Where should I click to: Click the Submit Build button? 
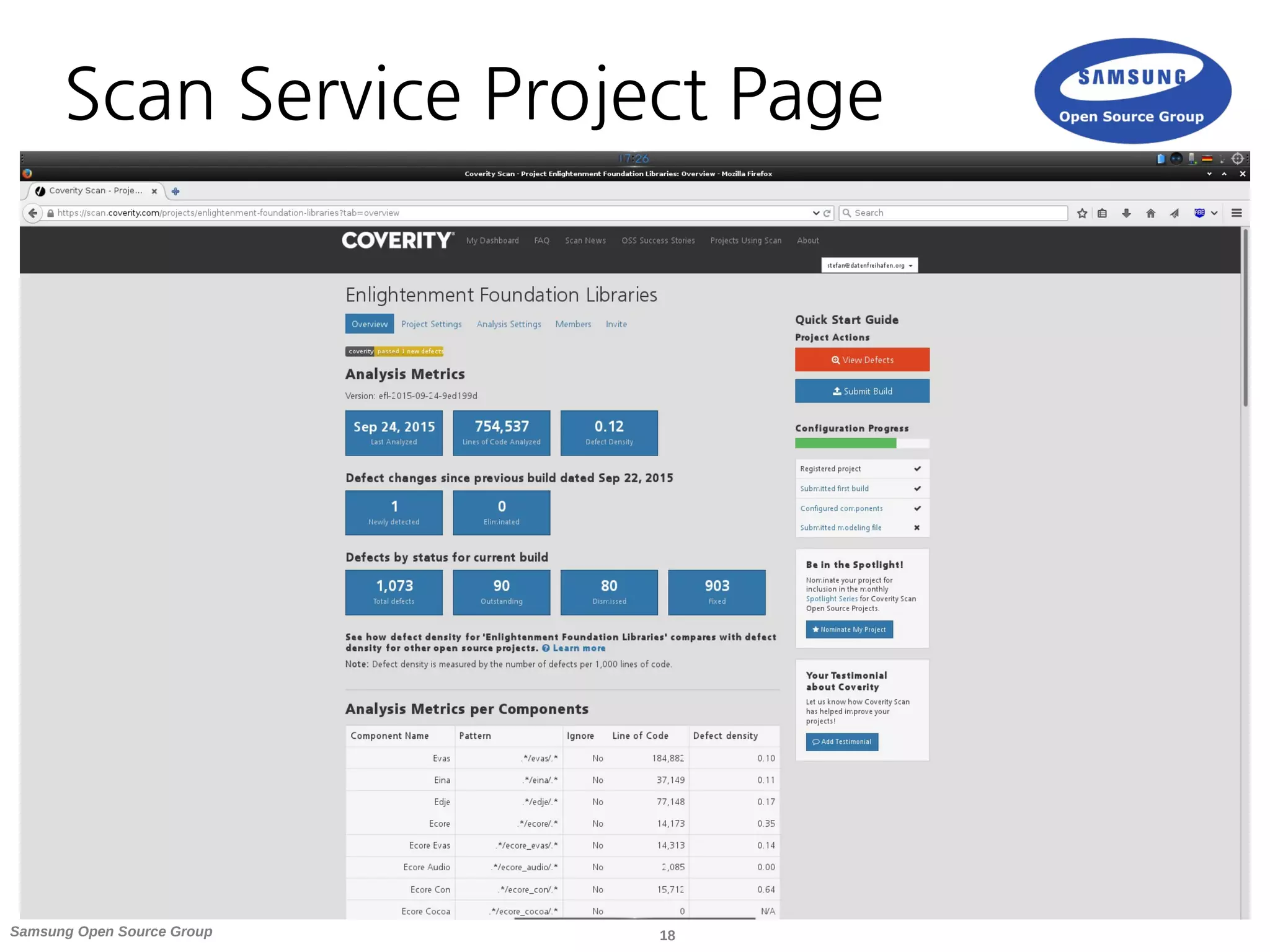pyautogui.click(x=862, y=391)
